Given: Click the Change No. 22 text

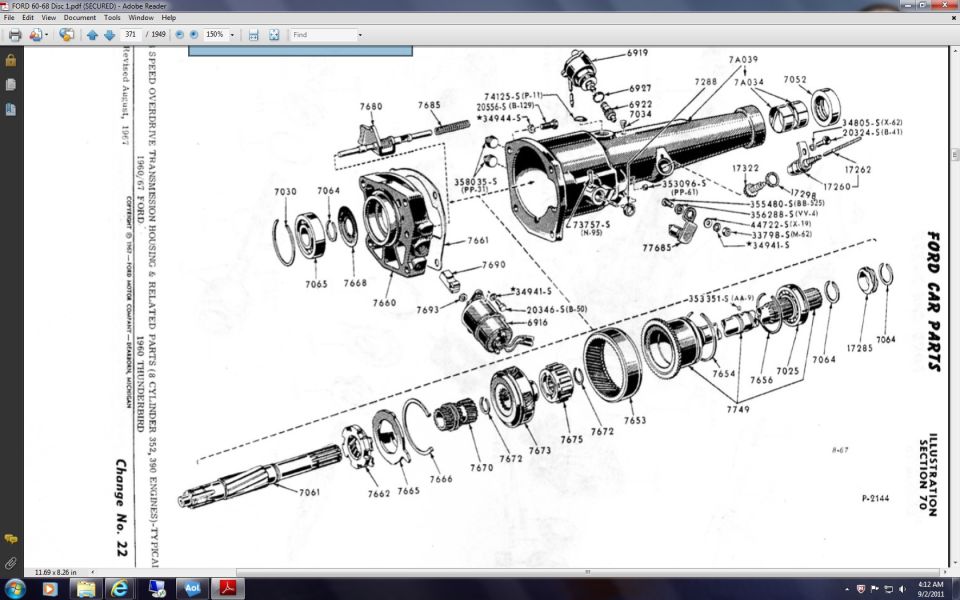Looking at the screenshot, I should coord(121,508).
